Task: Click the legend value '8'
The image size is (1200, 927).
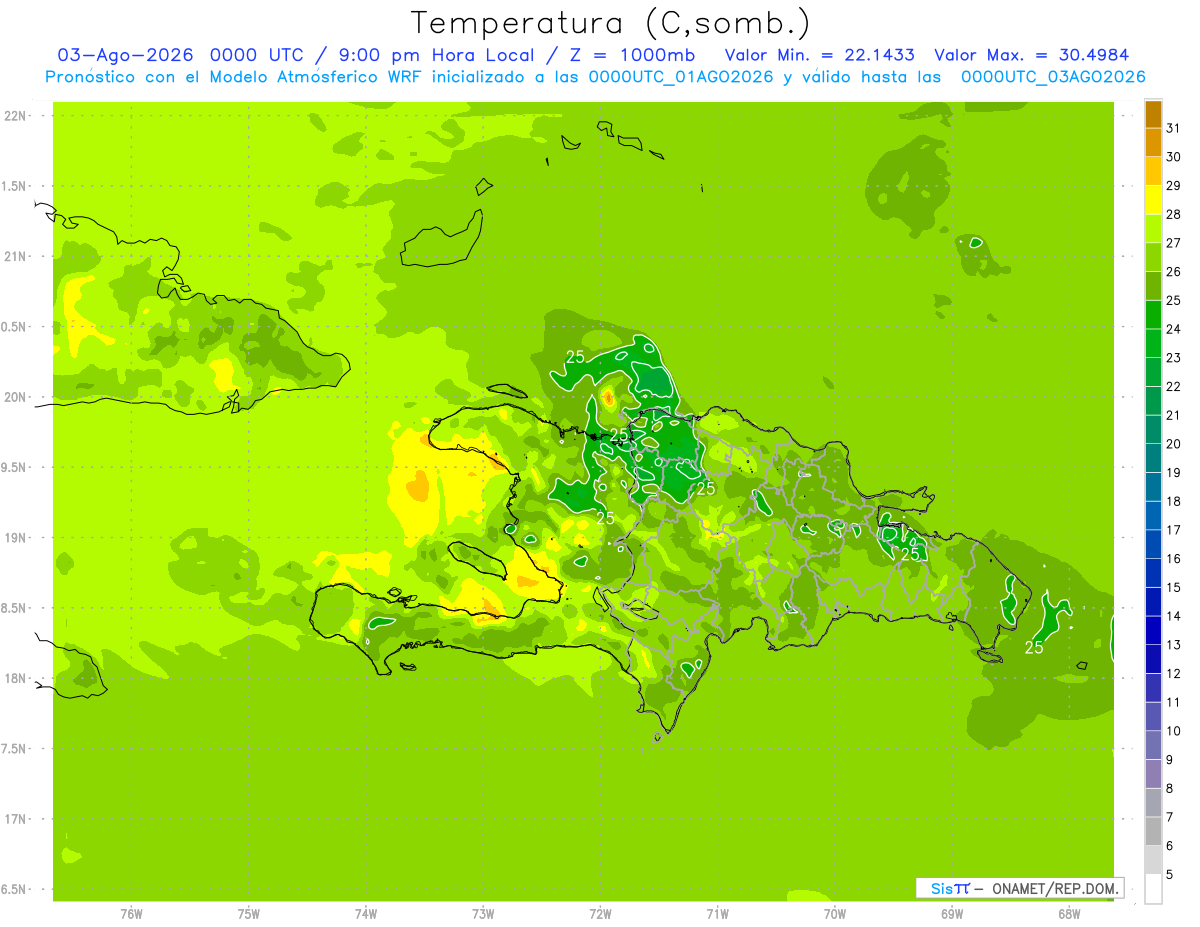Action: (1170, 789)
